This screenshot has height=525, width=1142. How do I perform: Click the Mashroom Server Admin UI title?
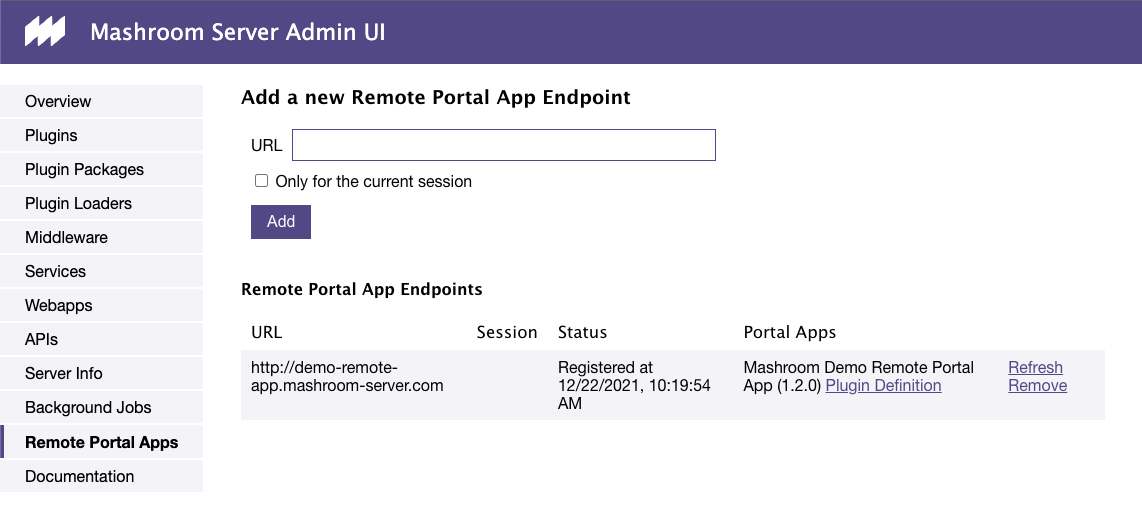(238, 32)
